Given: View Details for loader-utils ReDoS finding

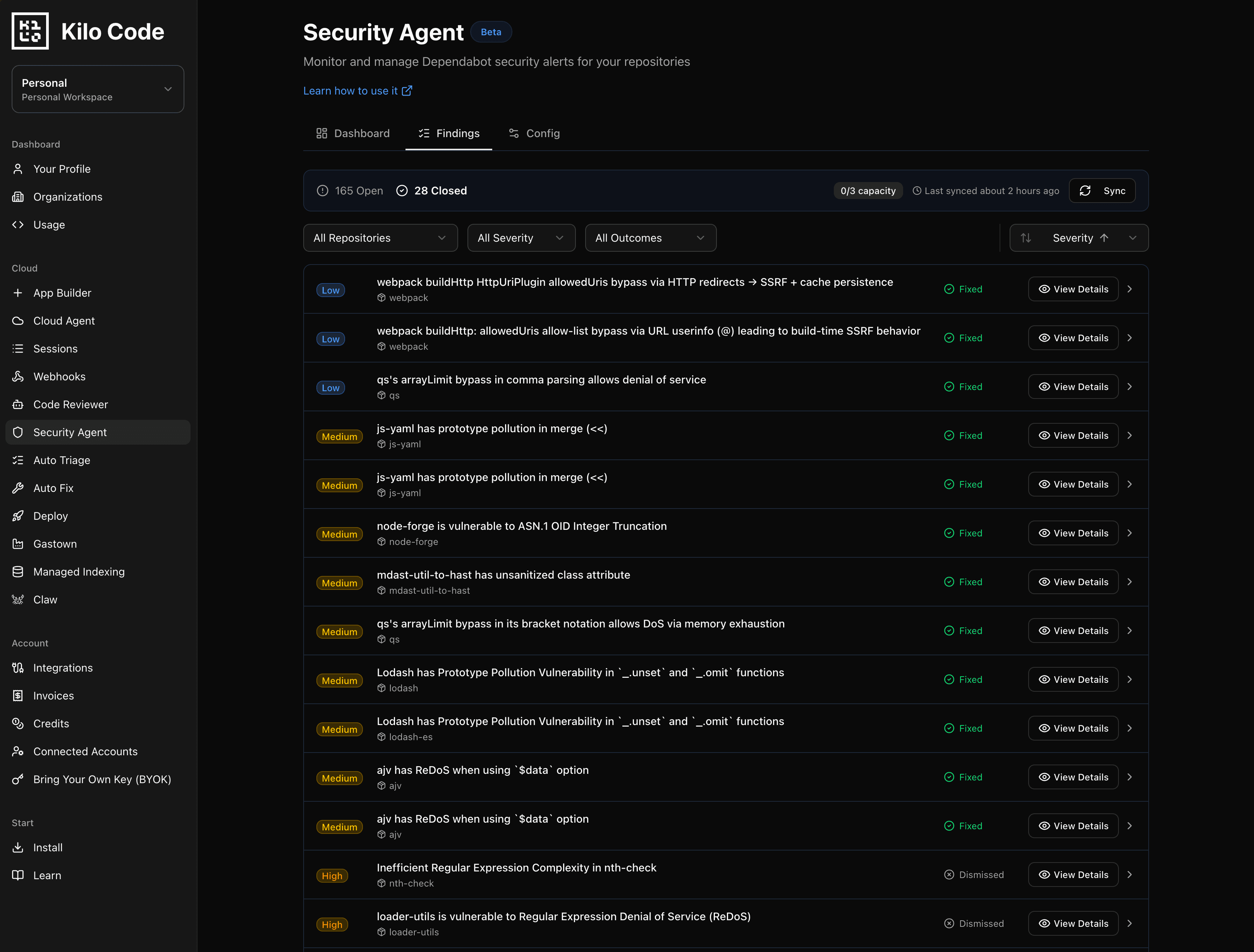Looking at the screenshot, I should pyautogui.click(x=1073, y=924).
